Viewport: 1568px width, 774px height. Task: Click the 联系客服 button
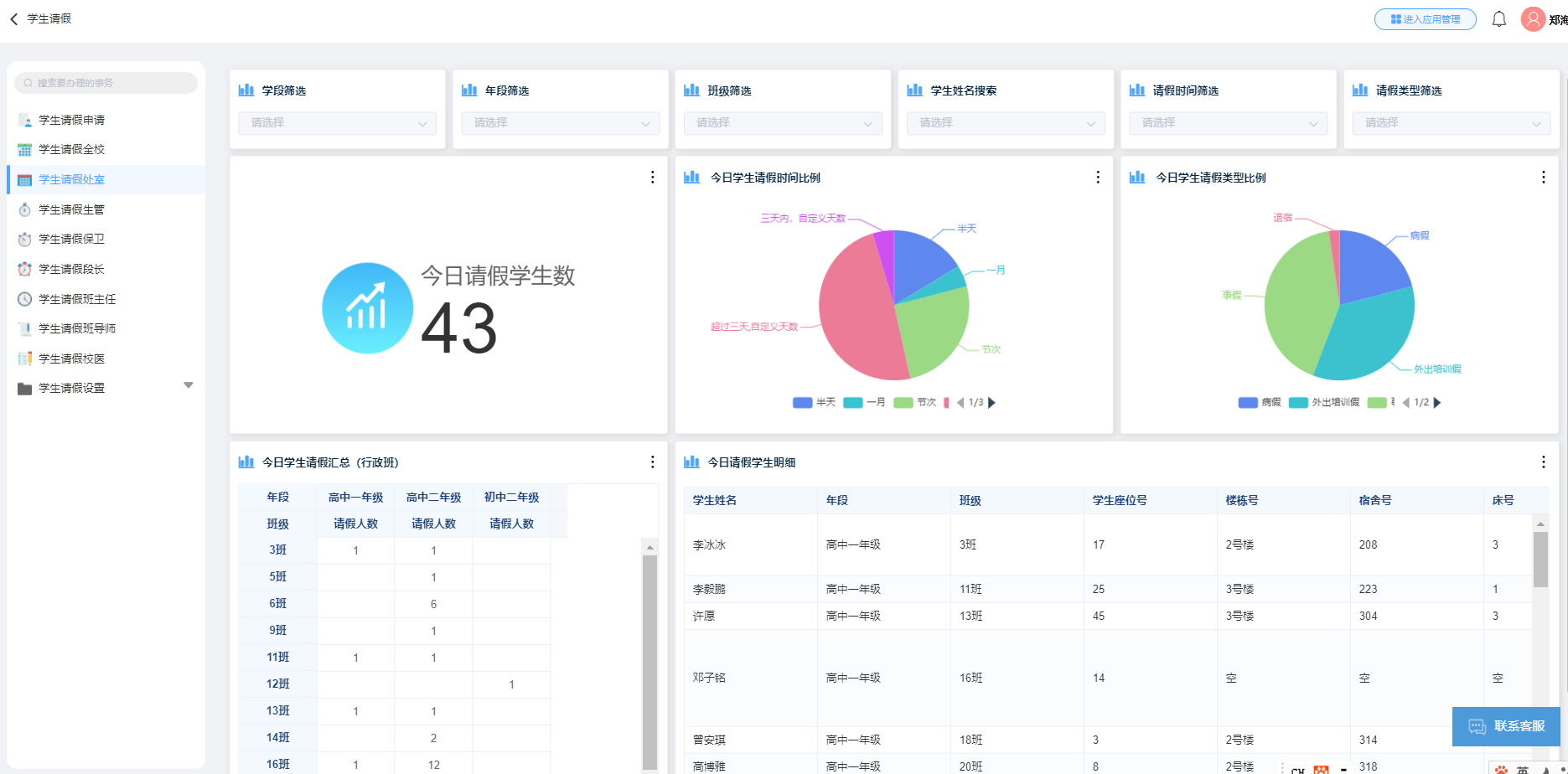[1506, 726]
